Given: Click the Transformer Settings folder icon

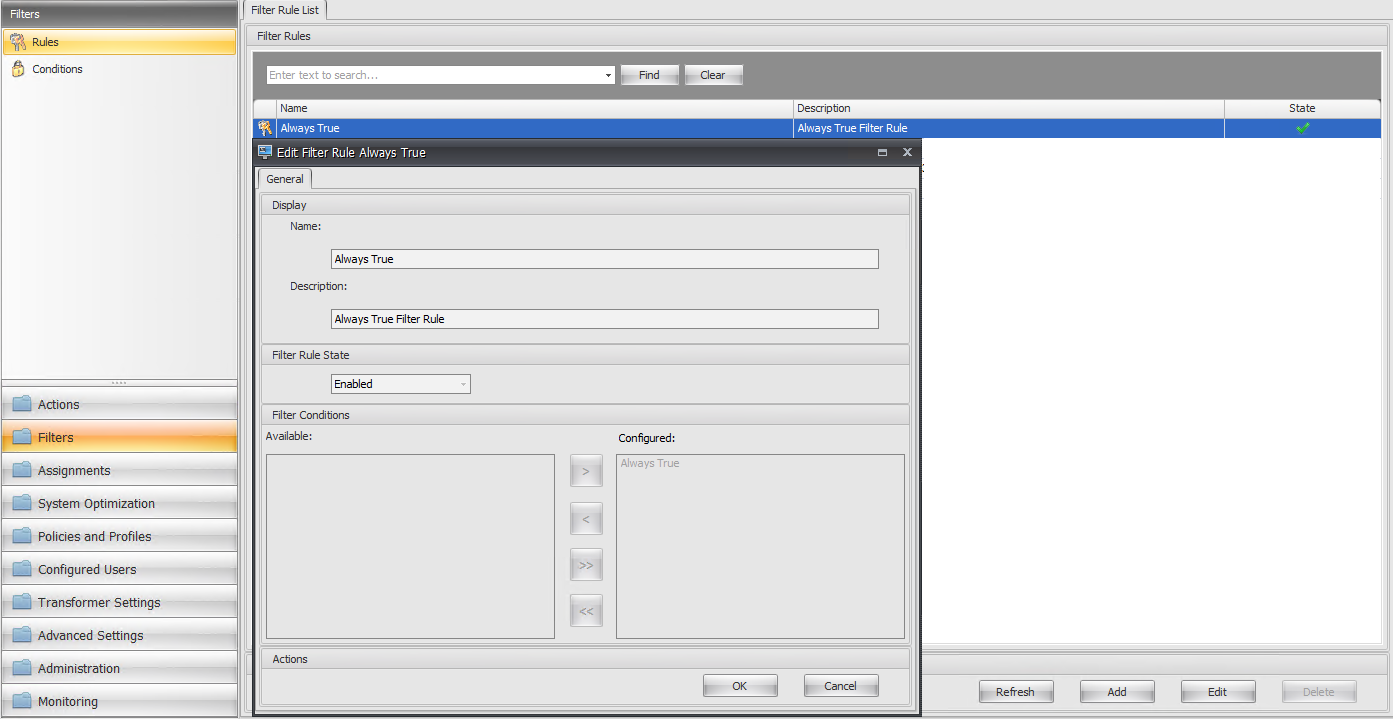Looking at the screenshot, I should [x=22, y=603].
